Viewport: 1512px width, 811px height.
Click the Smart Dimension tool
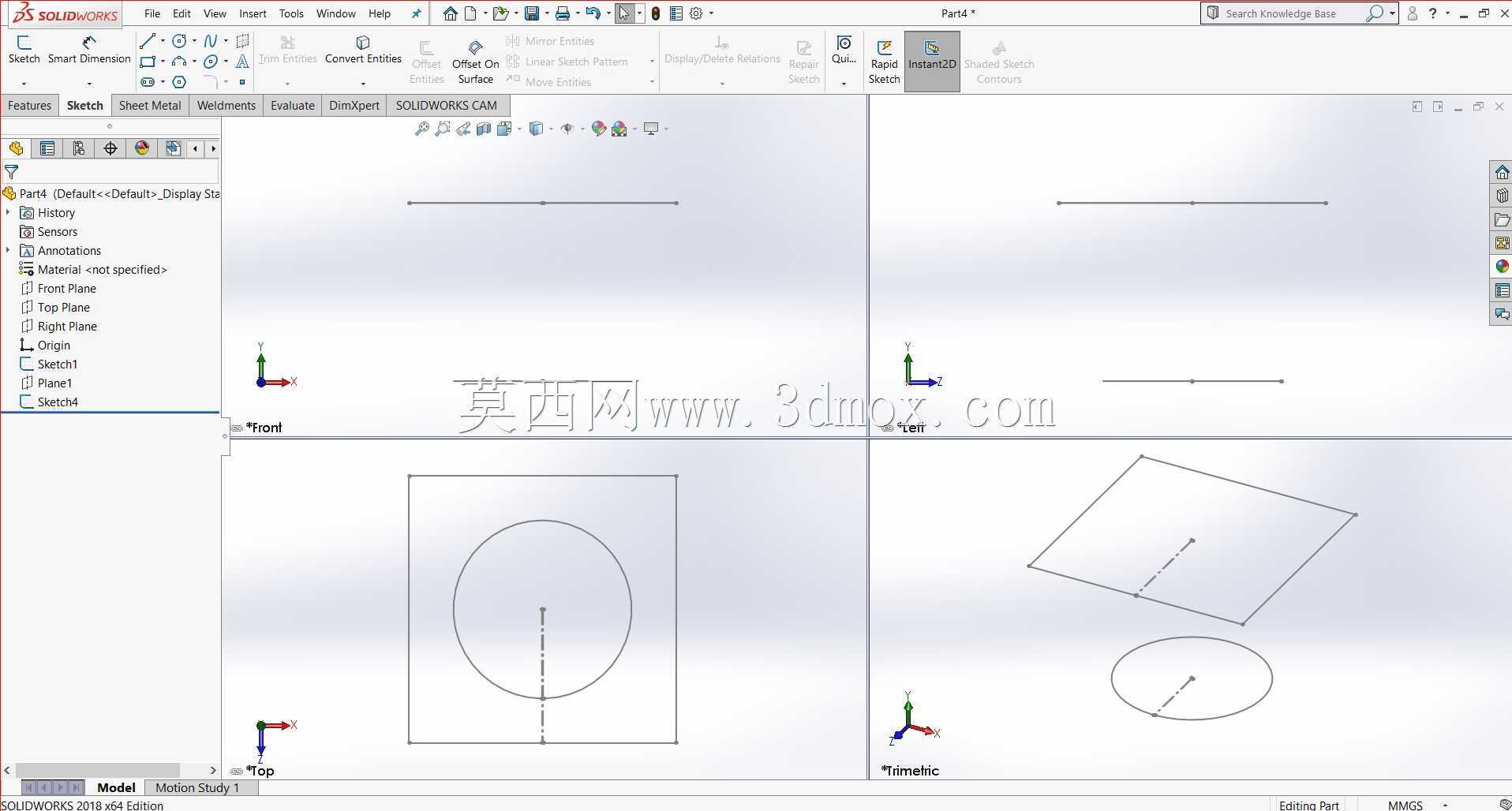(x=89, y=50)
